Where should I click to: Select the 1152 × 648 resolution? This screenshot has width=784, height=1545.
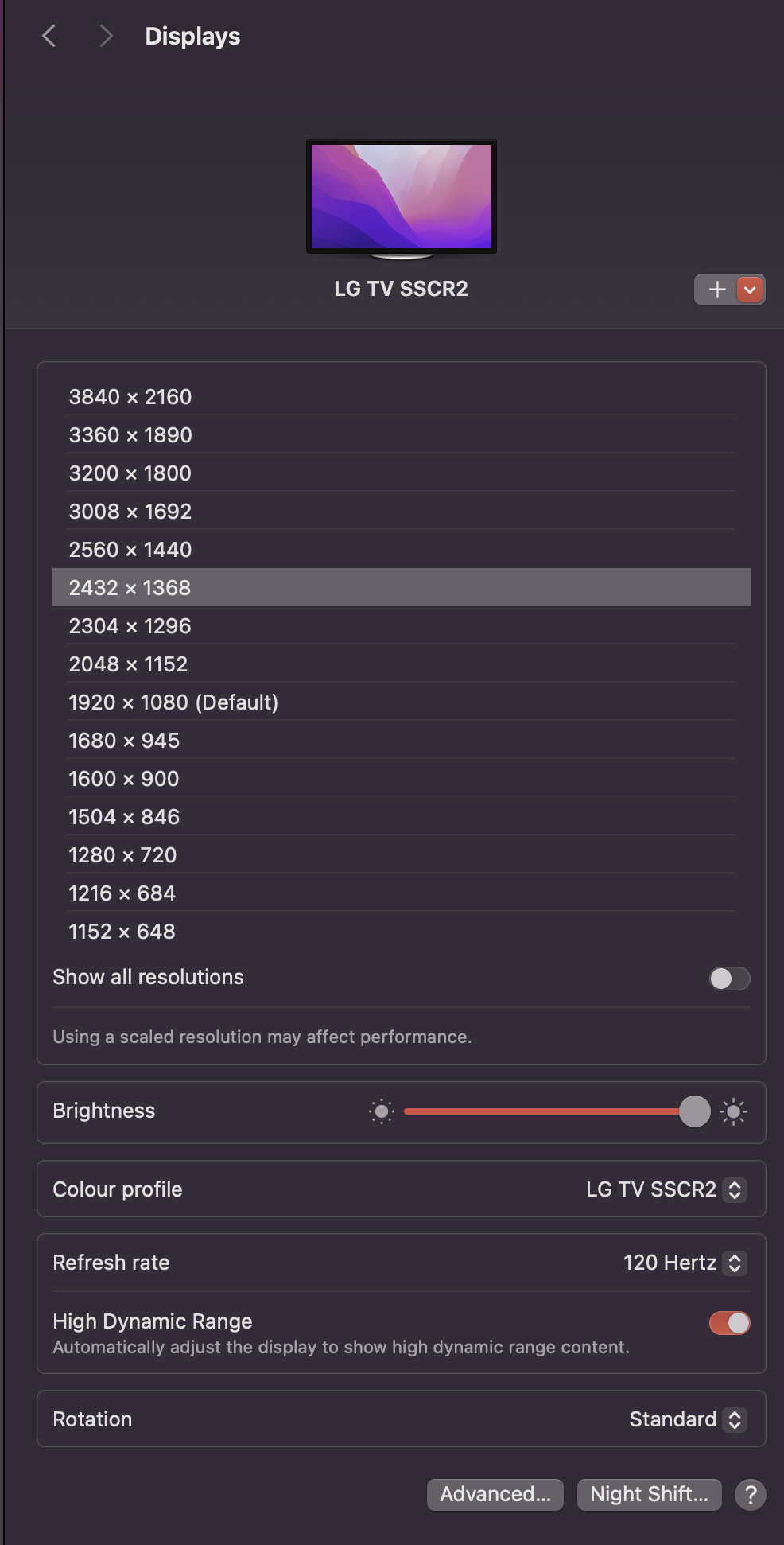122,932
